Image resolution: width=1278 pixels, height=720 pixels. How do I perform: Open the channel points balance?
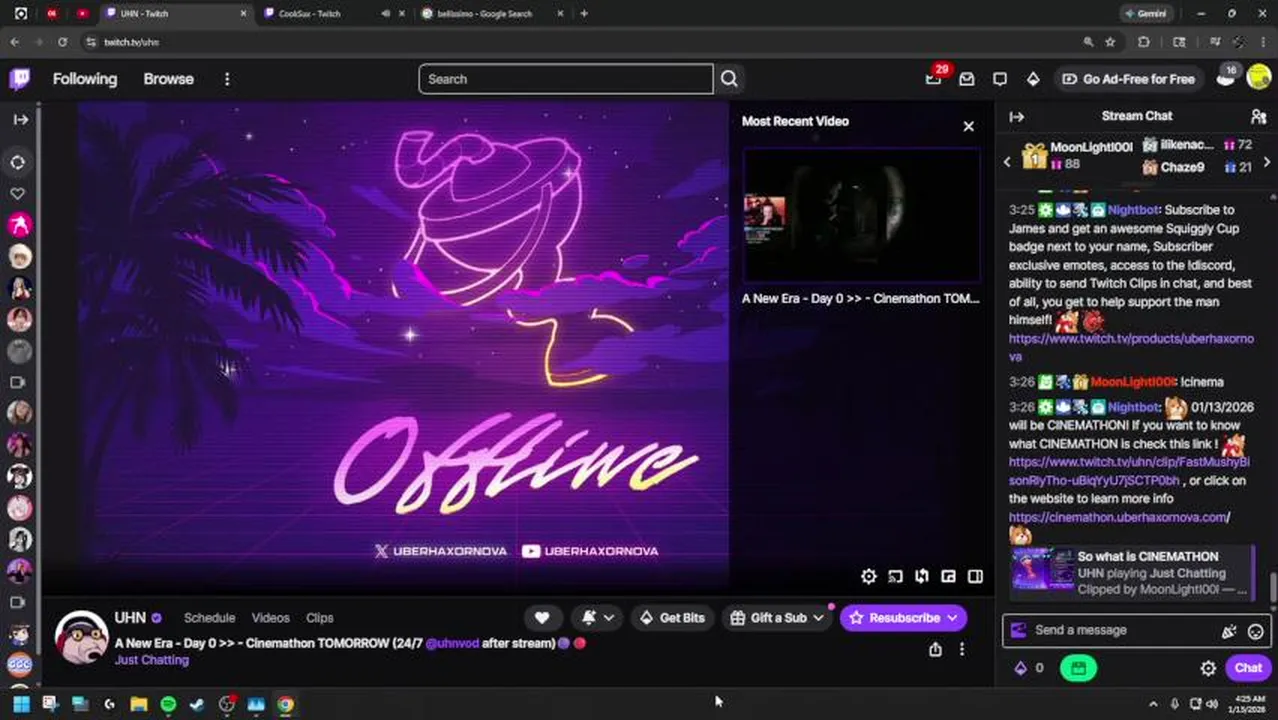(1029, 668)
